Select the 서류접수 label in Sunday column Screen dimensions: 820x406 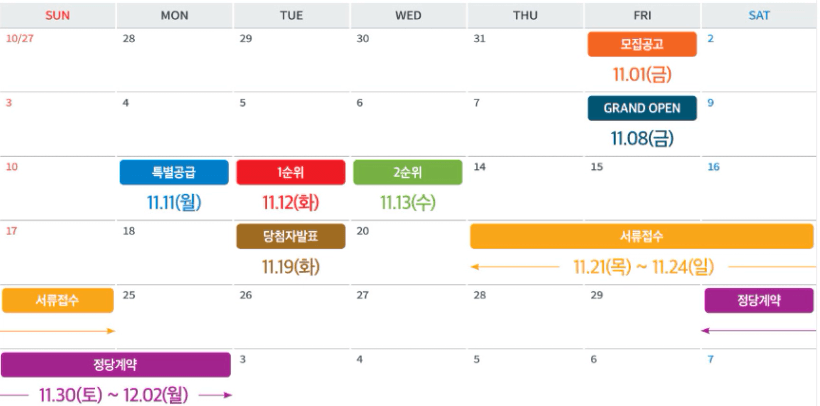(x=57, y=300)
